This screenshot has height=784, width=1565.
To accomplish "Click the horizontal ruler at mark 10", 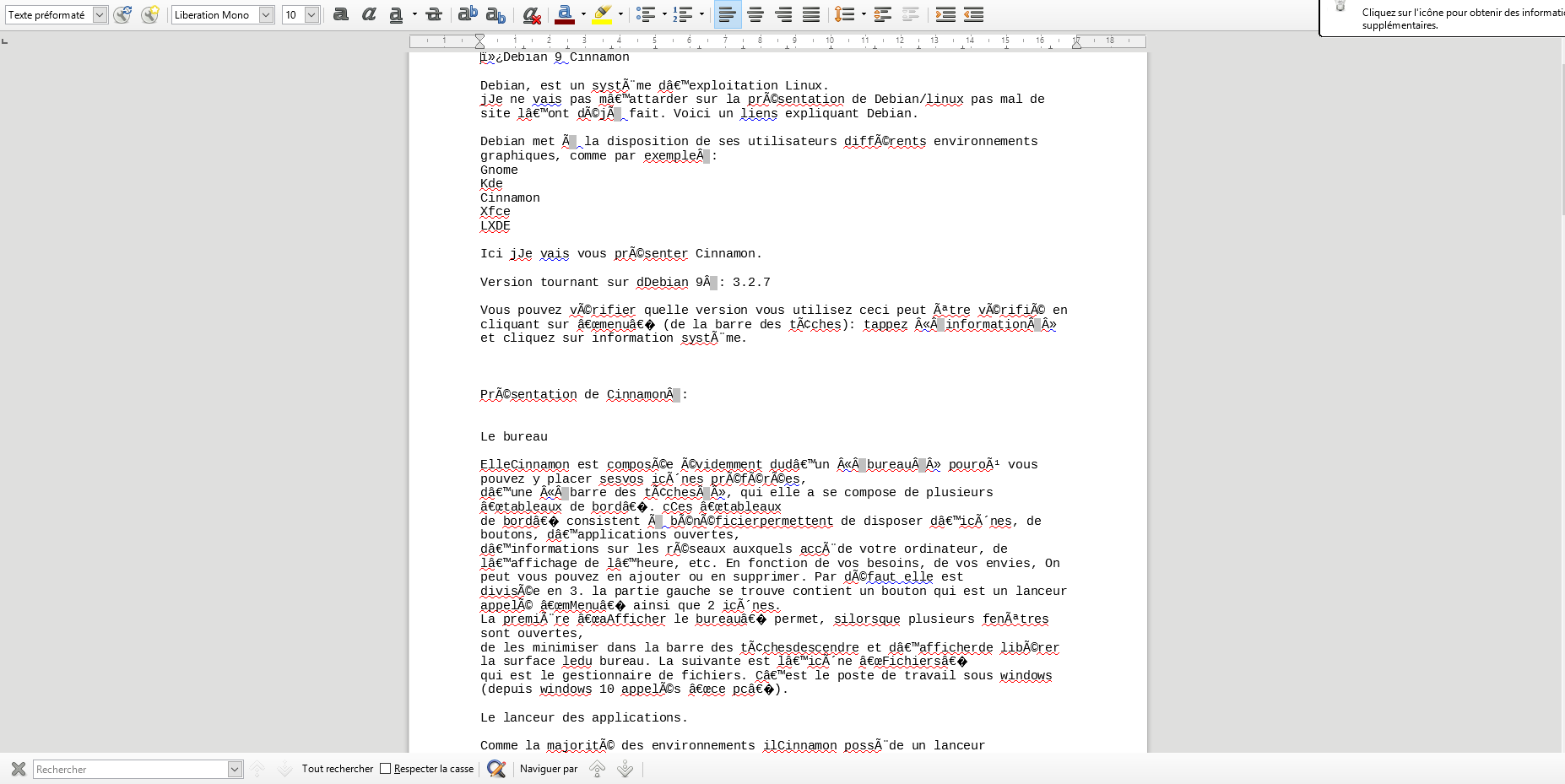I will point(830,41).
